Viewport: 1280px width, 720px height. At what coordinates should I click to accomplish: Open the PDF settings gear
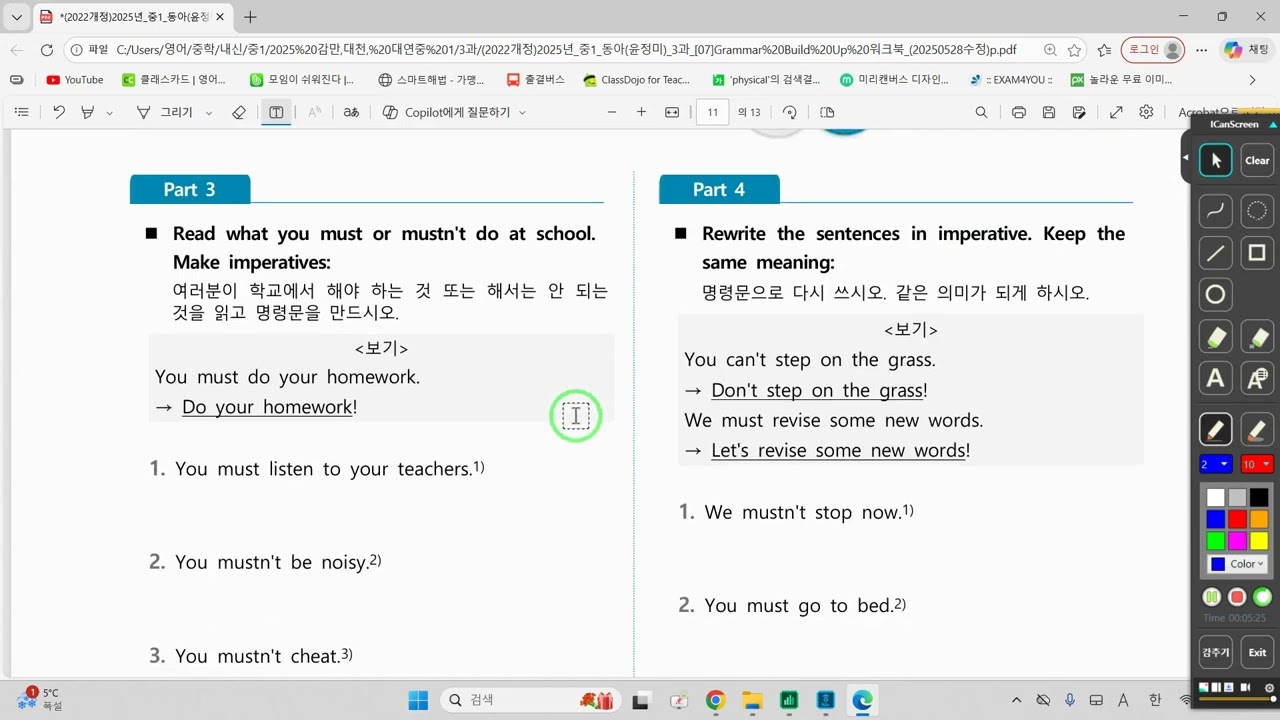pos(1147,112)
